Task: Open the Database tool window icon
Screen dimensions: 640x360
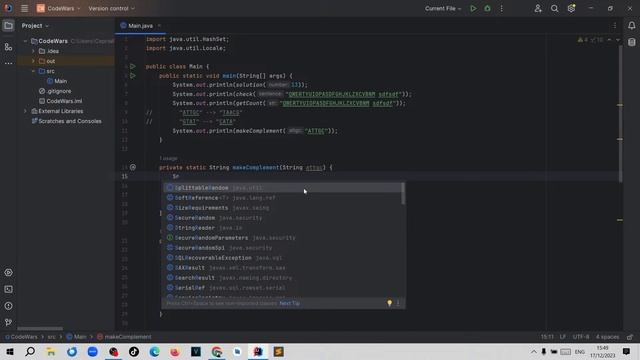Action: (x=631, y=42)
